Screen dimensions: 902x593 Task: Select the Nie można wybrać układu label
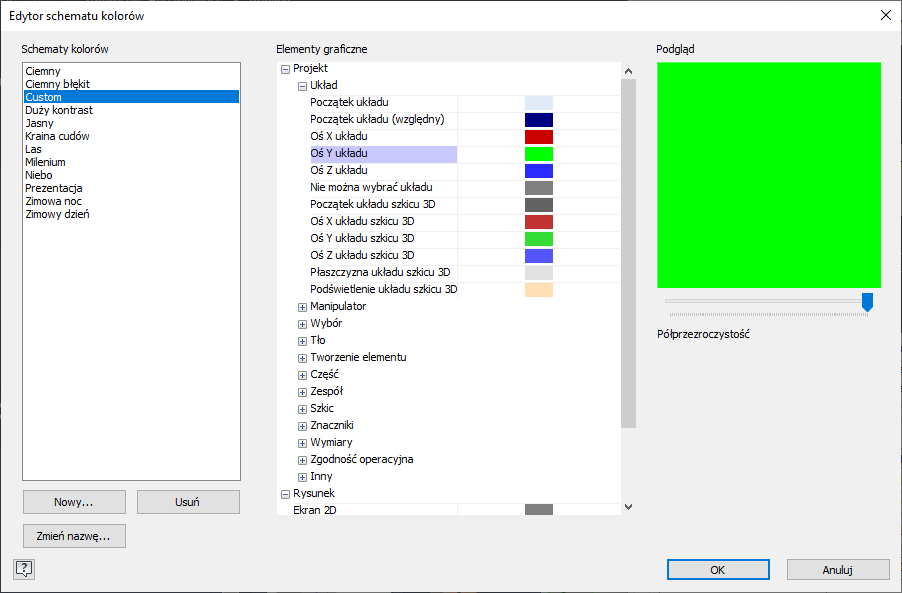371,188
